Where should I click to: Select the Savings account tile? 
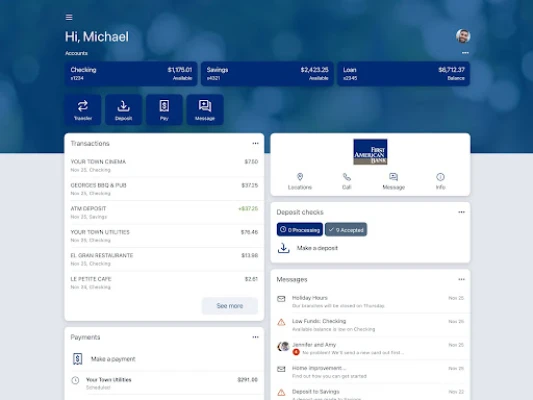coord(267,74)
